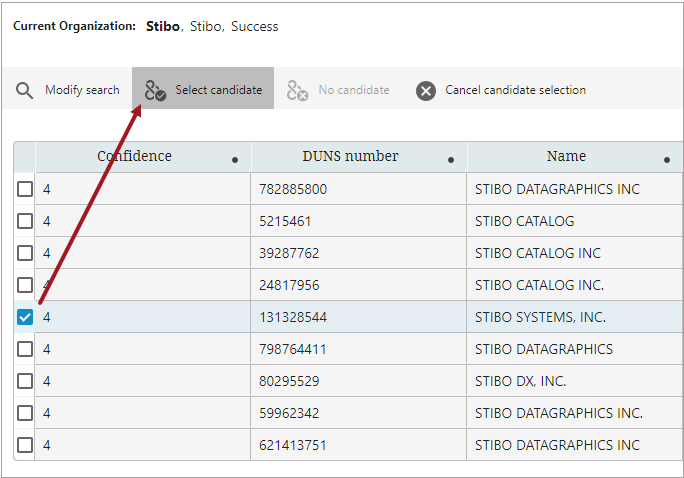Open the Name column options dot
This screenshot has height=478, width=684.
667,160
